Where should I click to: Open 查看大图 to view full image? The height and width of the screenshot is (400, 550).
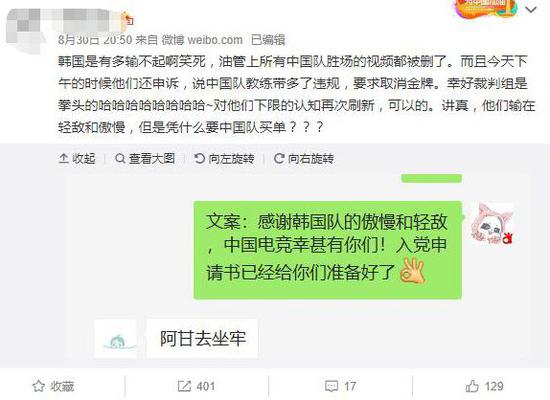(x=145, y=159)
